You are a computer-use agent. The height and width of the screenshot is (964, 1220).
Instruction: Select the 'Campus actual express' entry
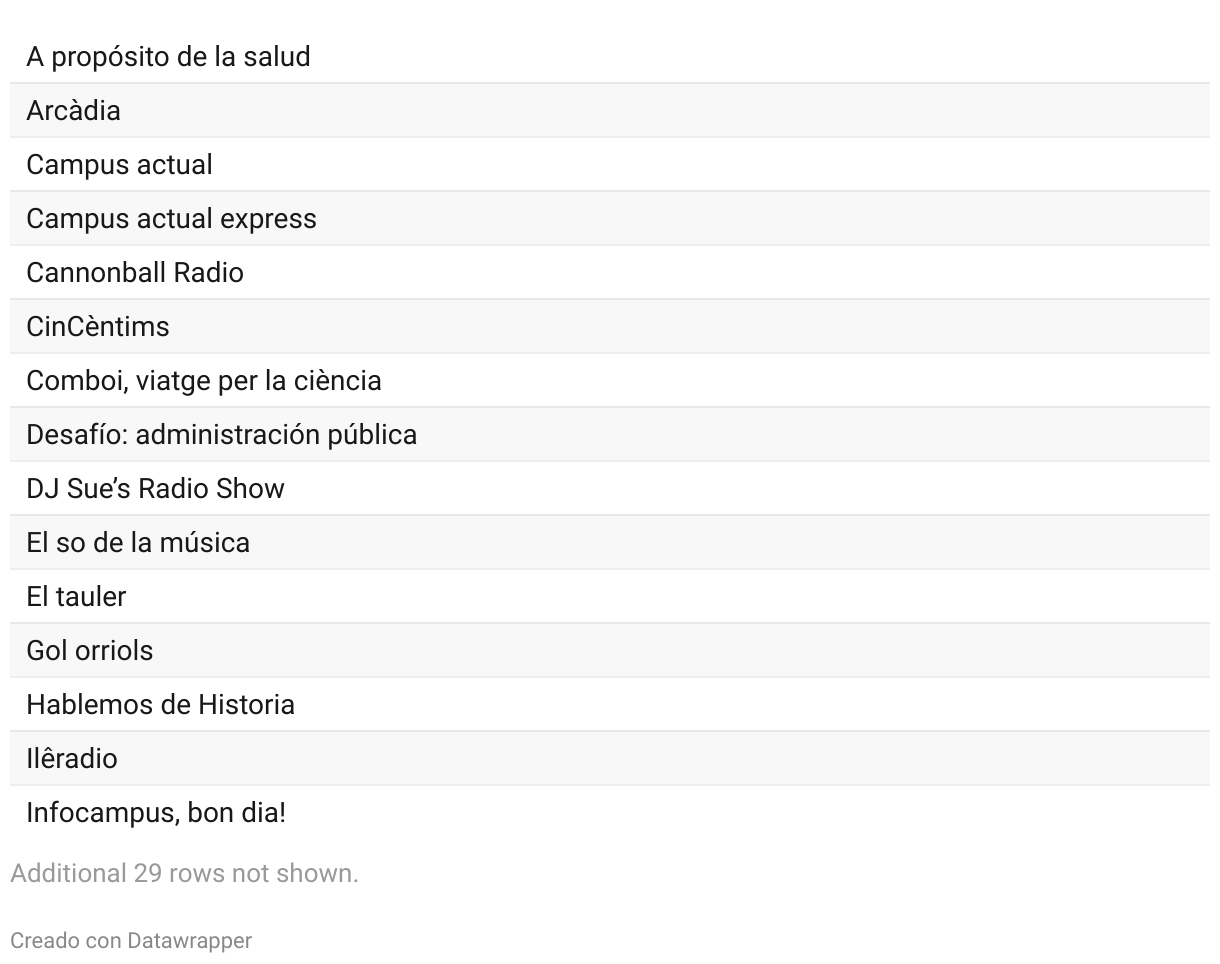pyautogui.click(x=171, y=219)
